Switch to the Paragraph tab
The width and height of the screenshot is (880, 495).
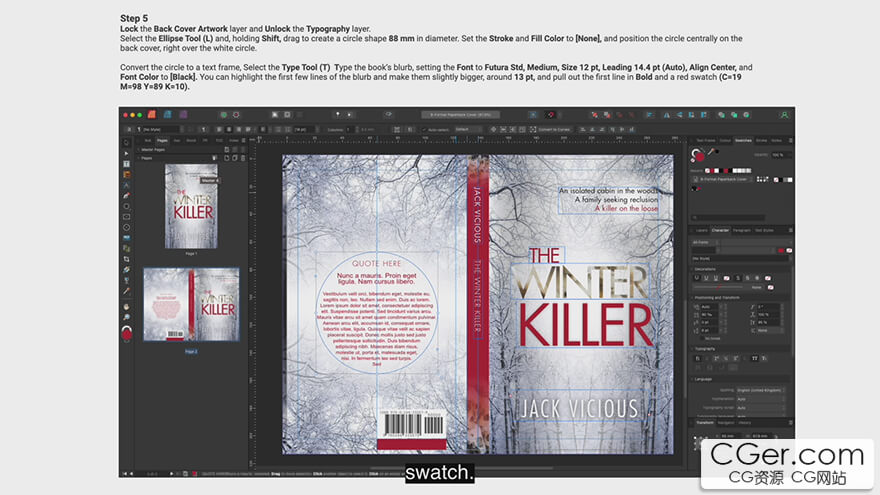[x=741, y=230]
